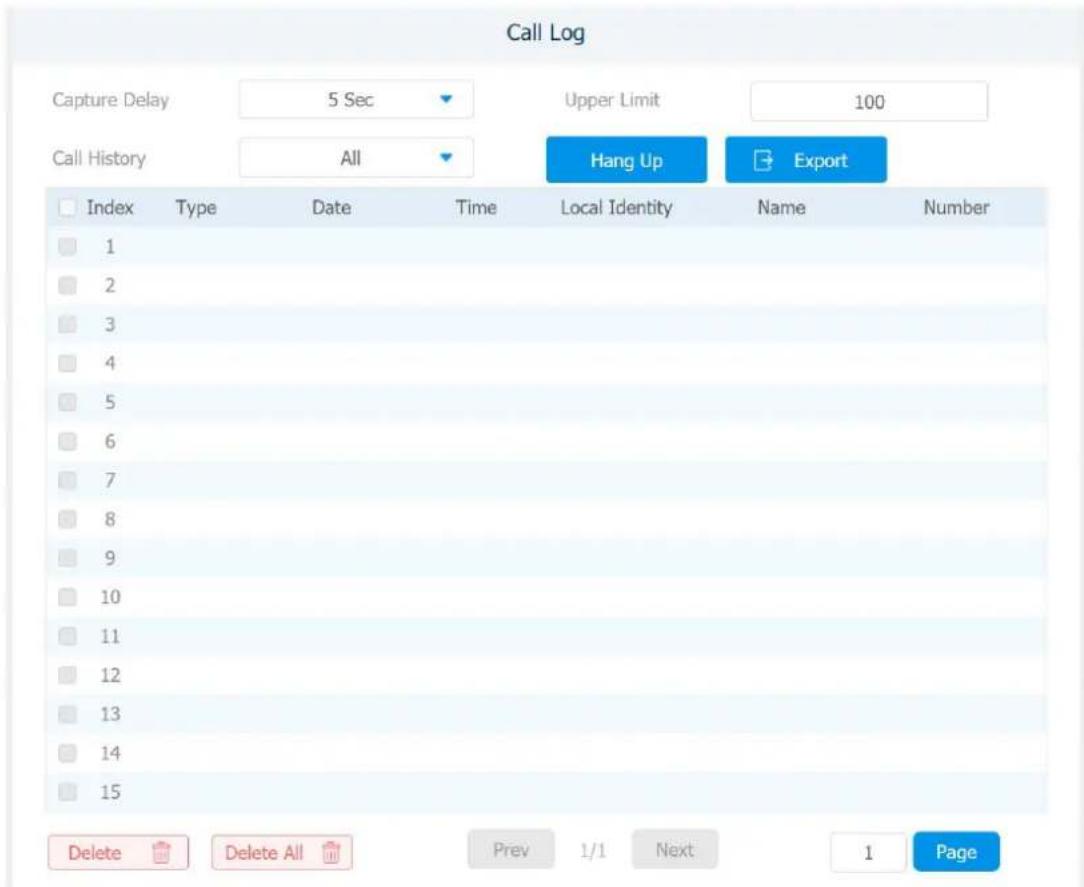Image resolution: width=1084 pixels, height=887 pixels.
Task: Click the page number input field
Action: tap(868, 852)
